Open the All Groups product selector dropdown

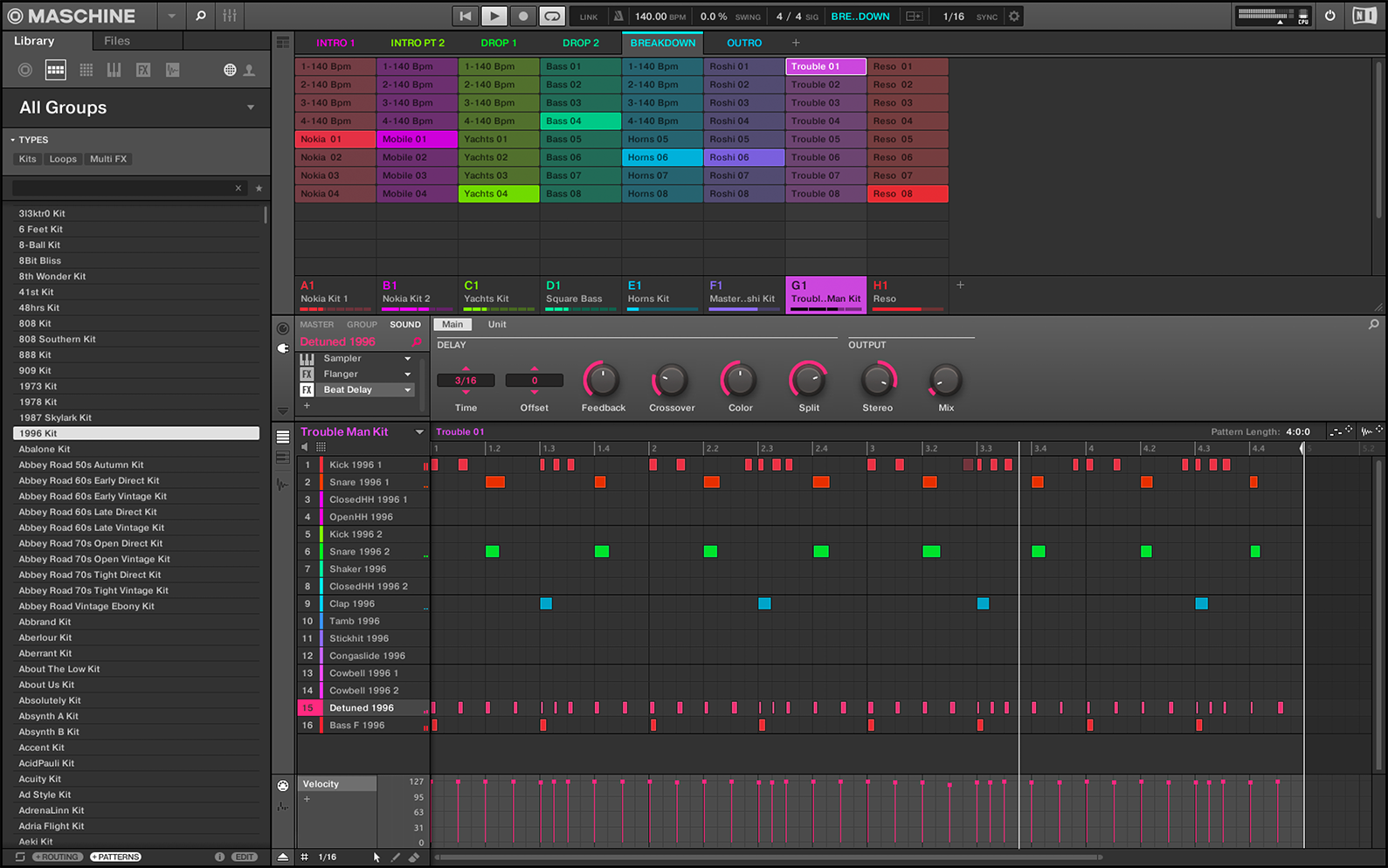click(x=251, y=107)
